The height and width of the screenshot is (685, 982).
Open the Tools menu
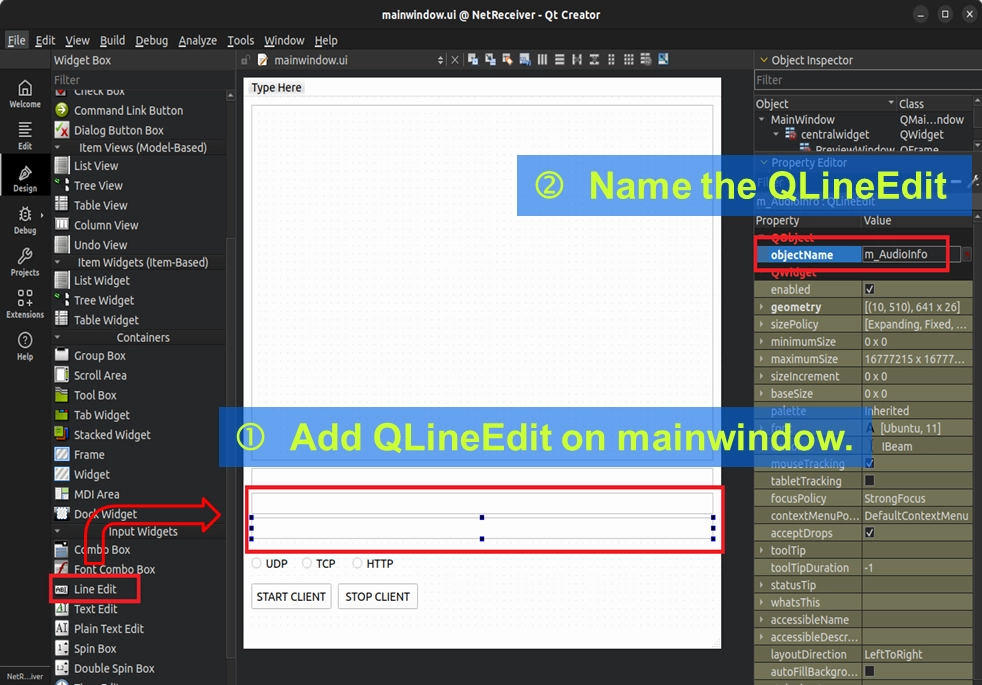240,41
